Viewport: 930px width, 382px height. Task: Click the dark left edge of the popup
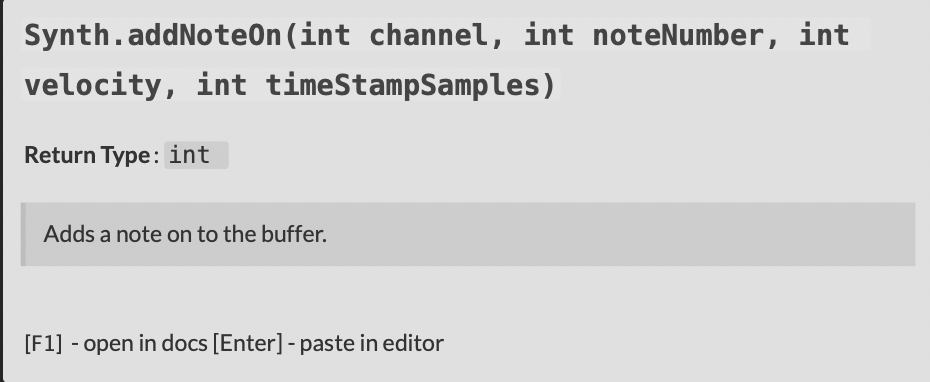tap(2, 191)
